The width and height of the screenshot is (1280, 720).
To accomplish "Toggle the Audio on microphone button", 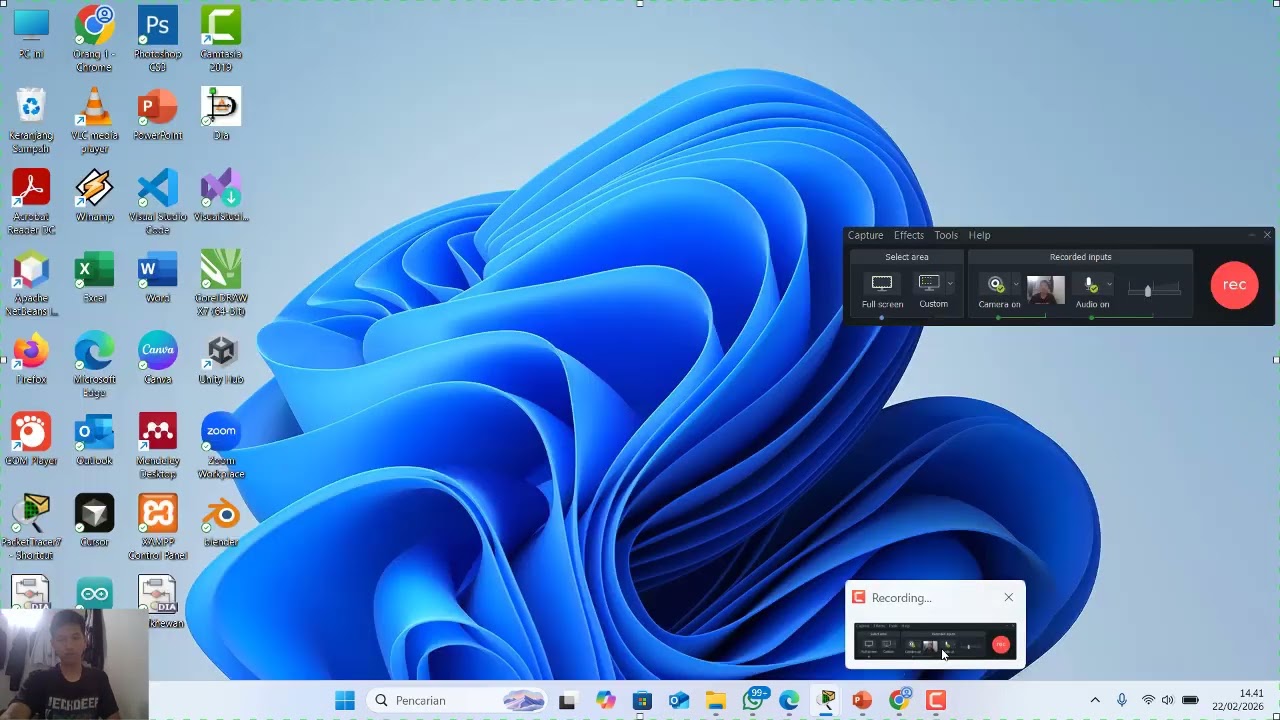I will point(1091,291).
